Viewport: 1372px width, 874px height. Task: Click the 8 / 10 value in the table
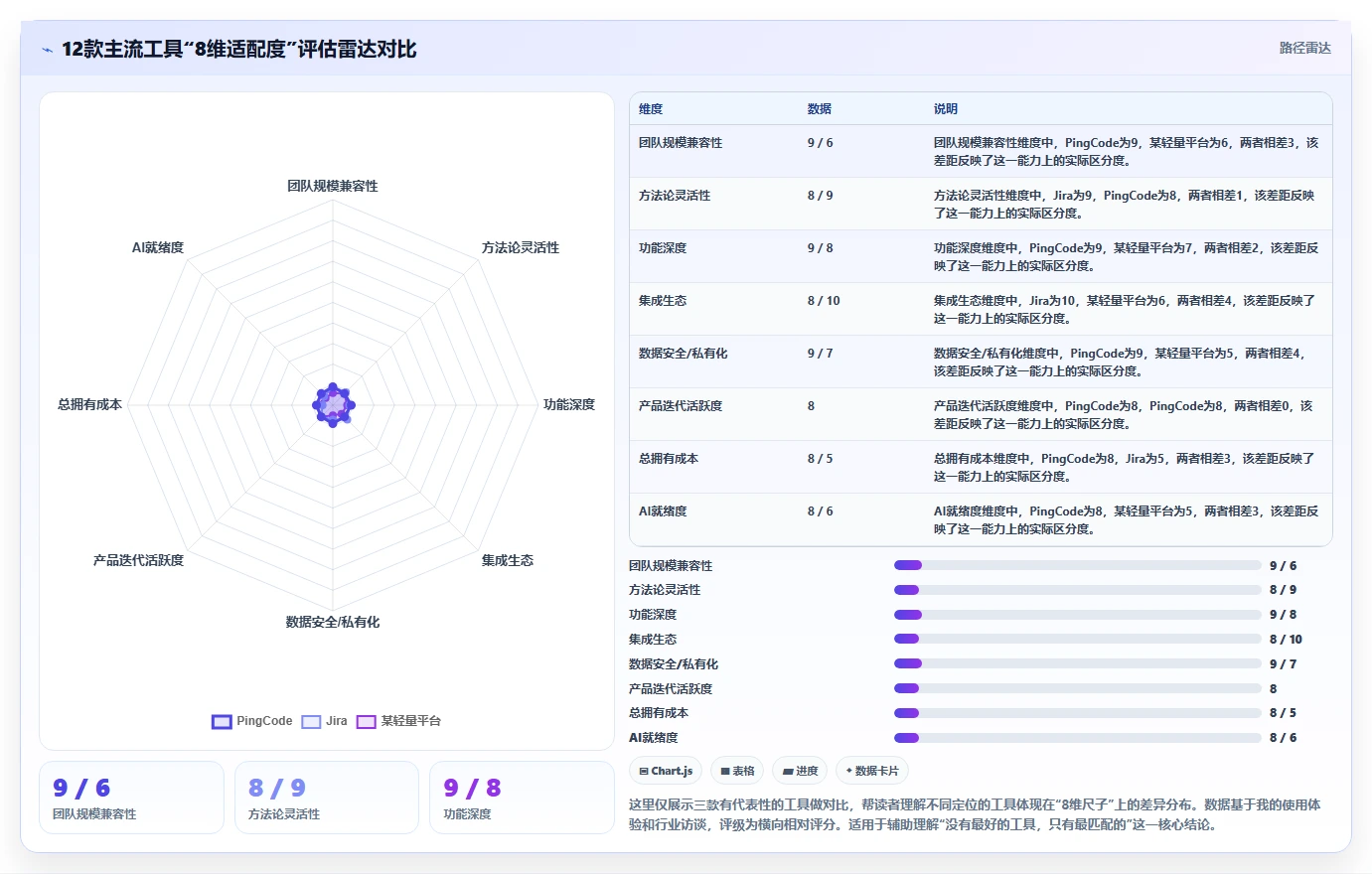click(x=824, y=301)
